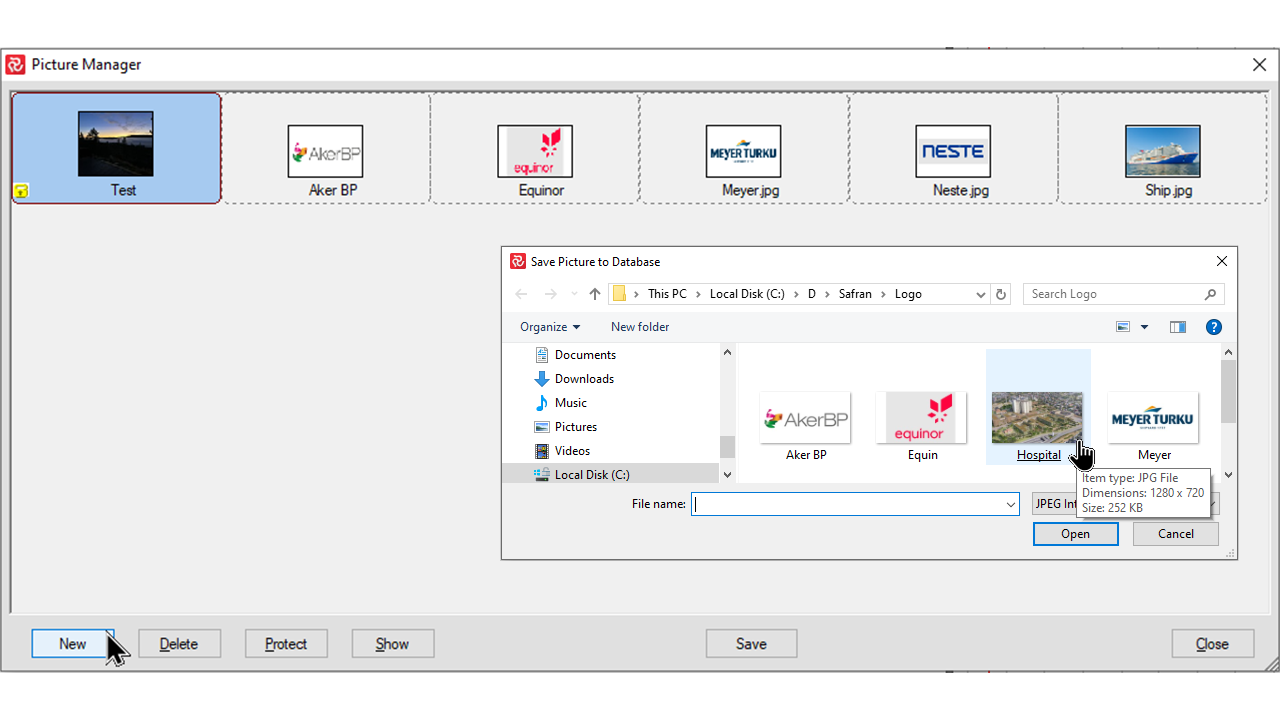1280x720 pixels.
Task: Click the folder icon in the address bar
Action: click(x=620, y=294)
